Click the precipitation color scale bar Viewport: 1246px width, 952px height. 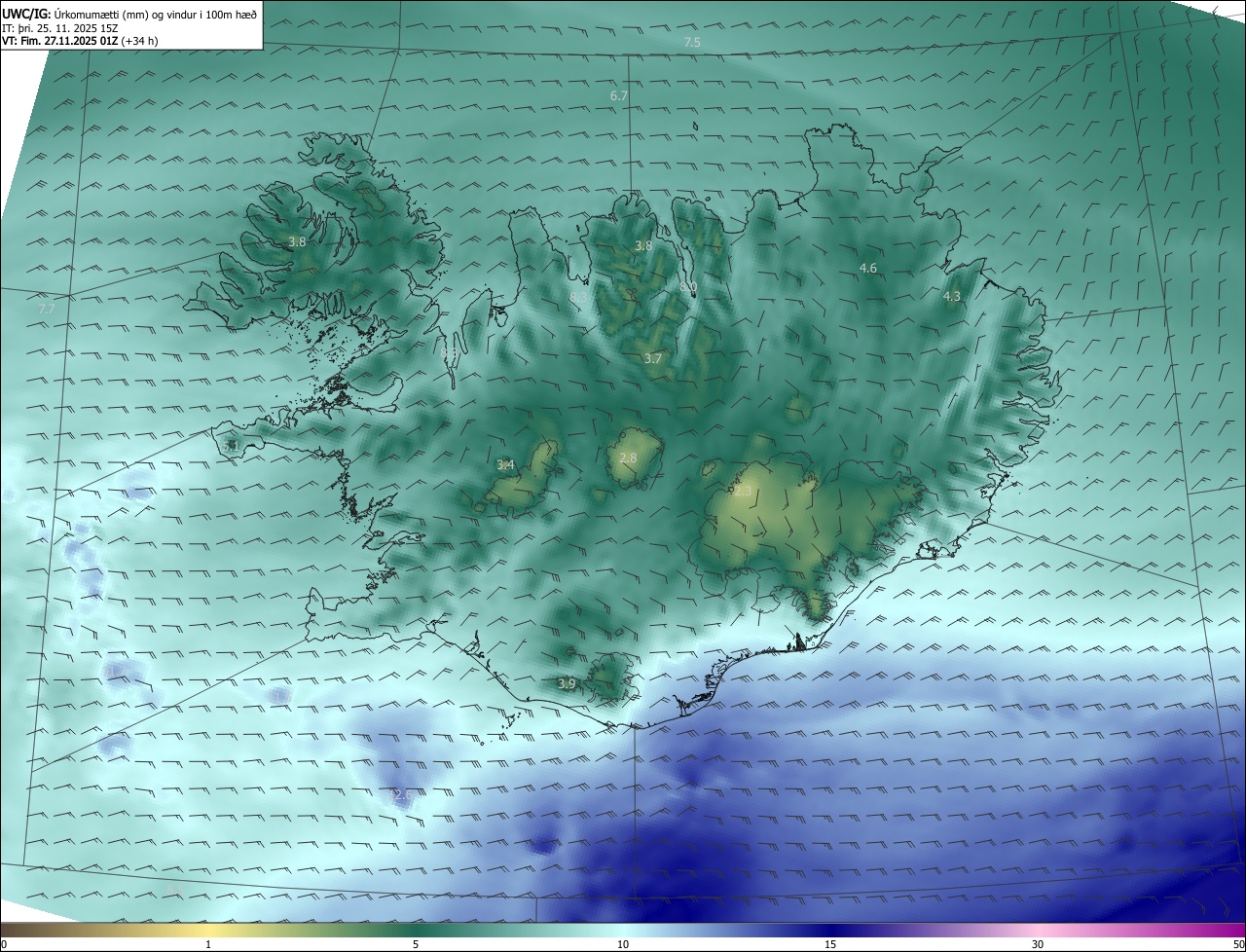[623, 931]
